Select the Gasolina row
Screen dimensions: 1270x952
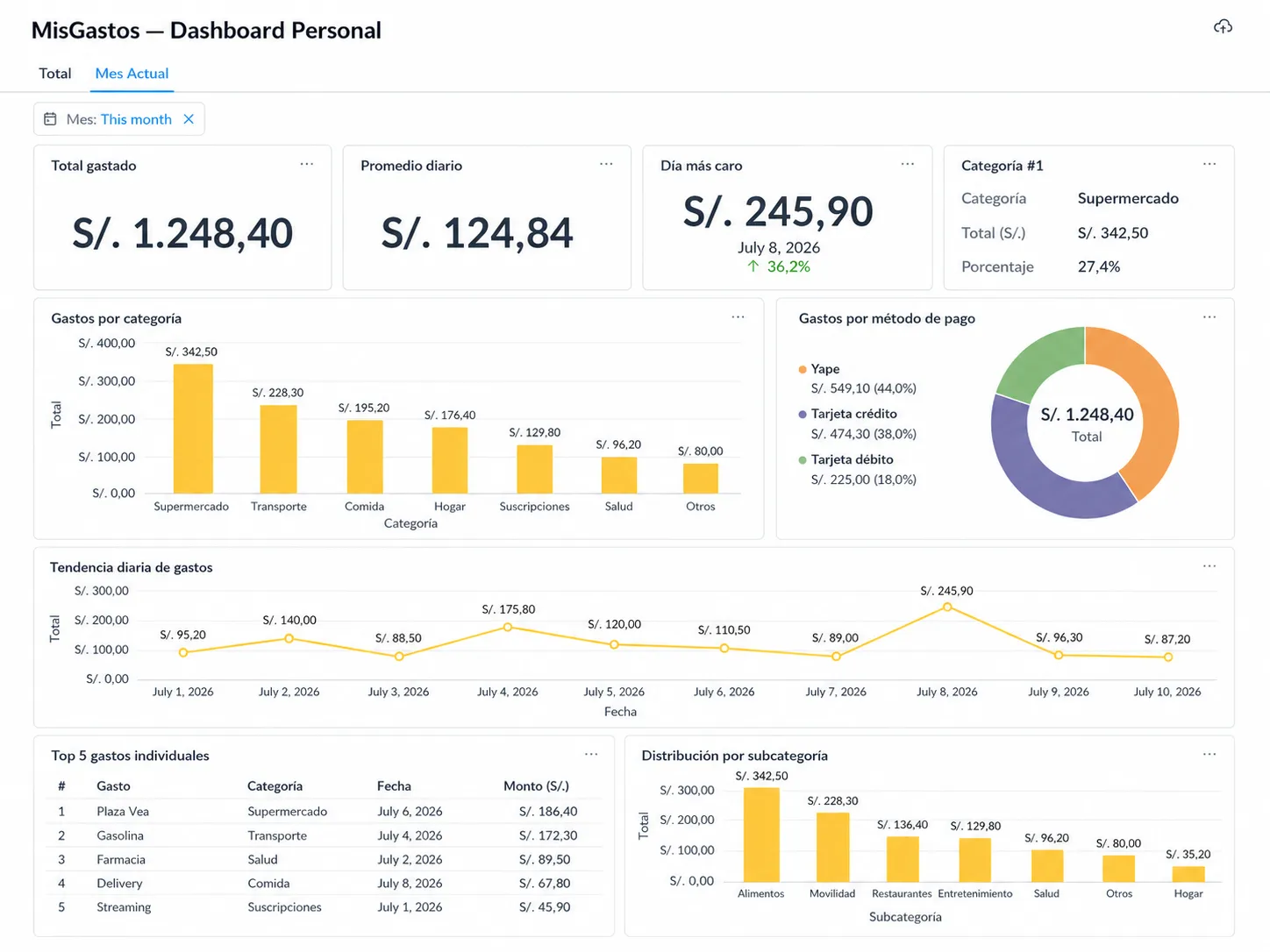tap(325, 835)
